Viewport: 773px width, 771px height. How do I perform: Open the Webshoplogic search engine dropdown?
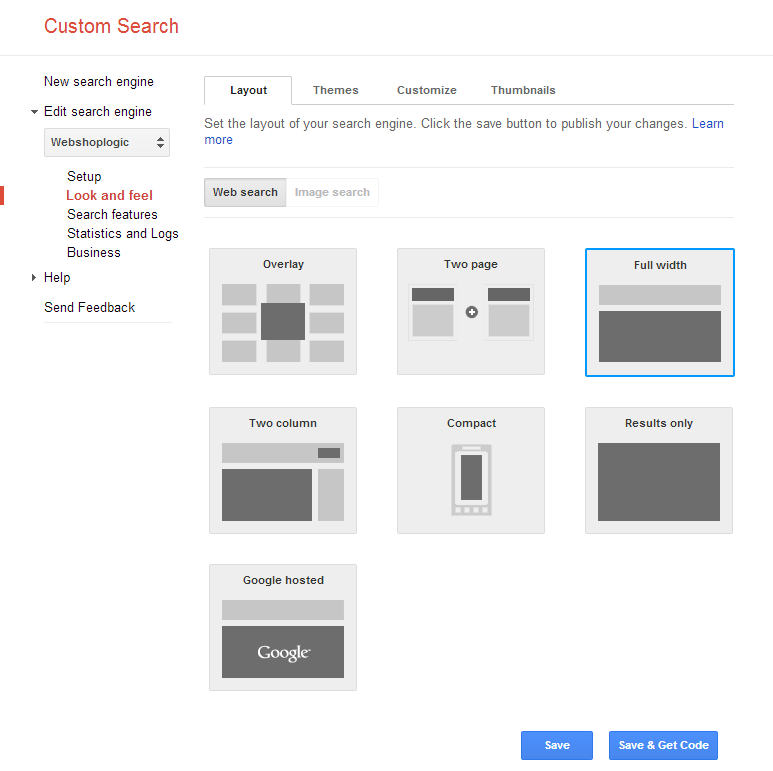click(x=107, y=142)
